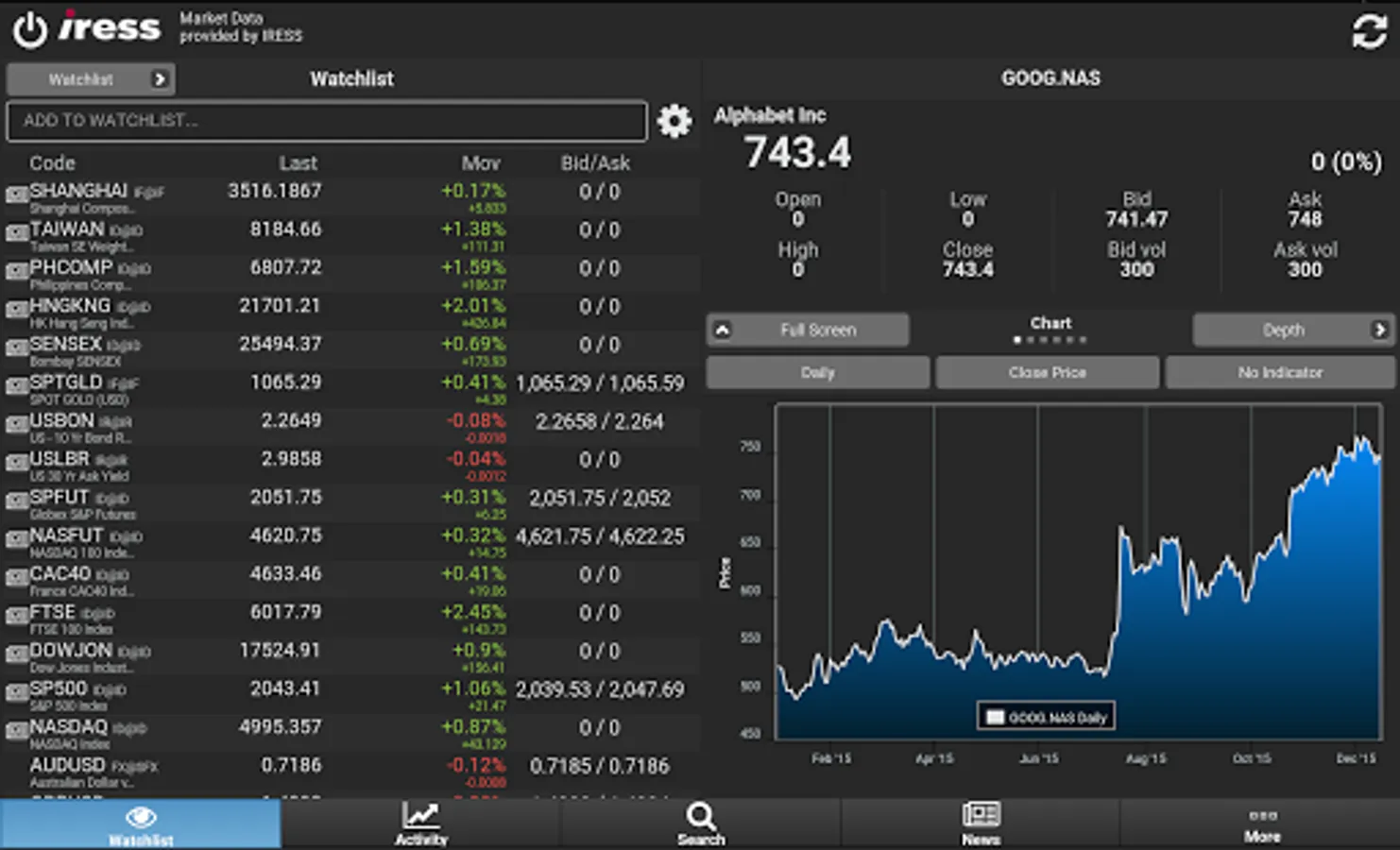This screenshot has height=850, width=1400.
Task: Tap the icon beside the NASFUT row
Action: pos(16,538)
